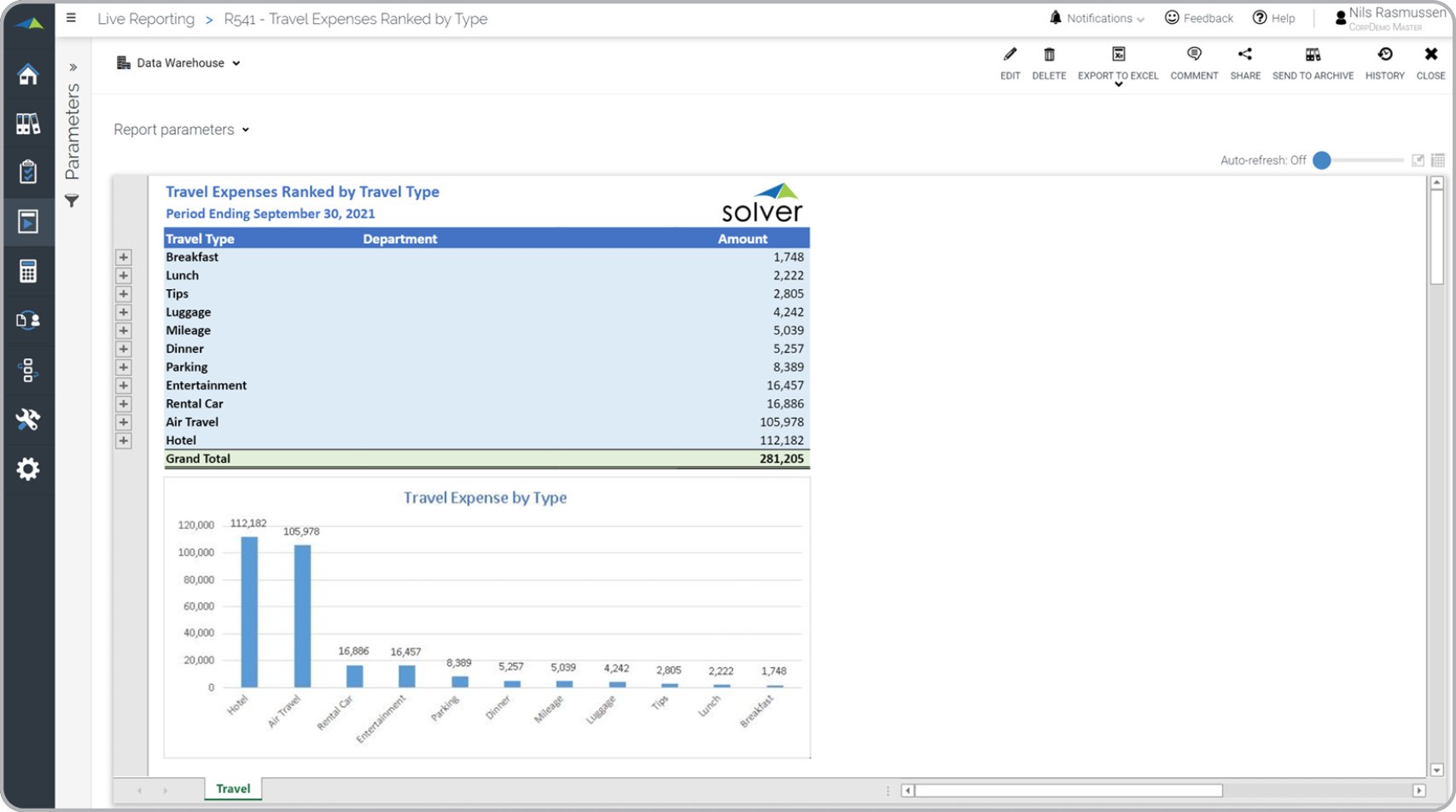This screenshot has height=812, width=1456.
Task: Expand the Hotel row details
Action: coord(124,441)
